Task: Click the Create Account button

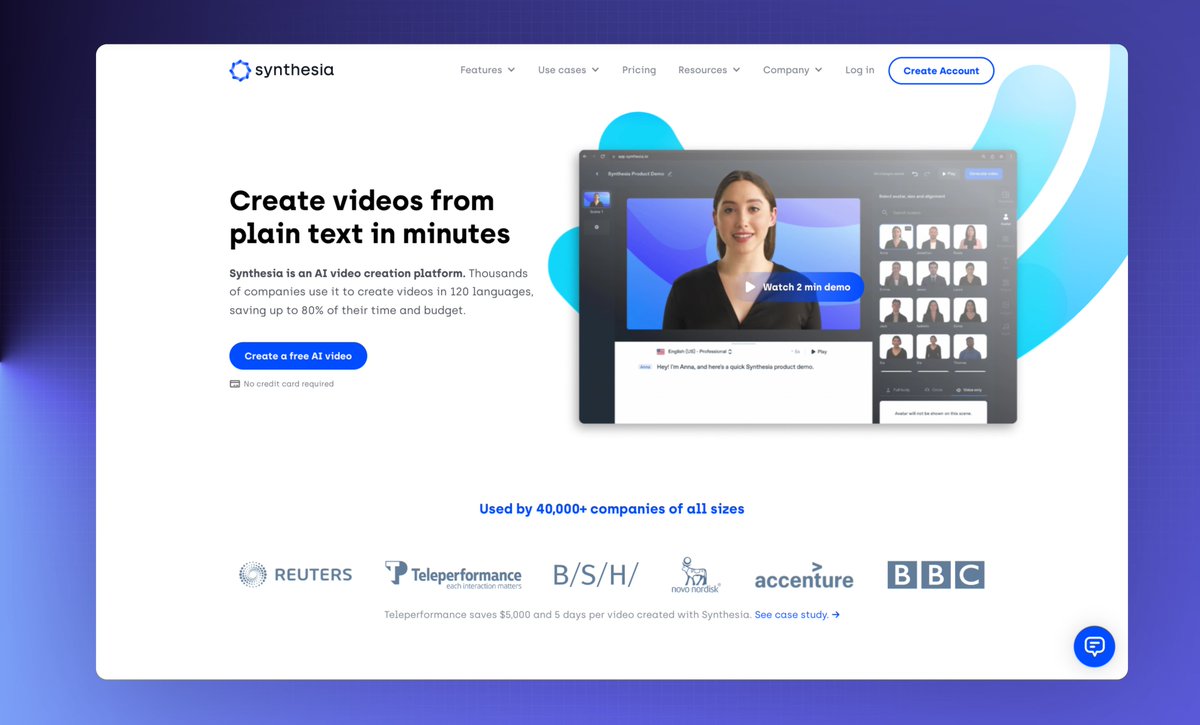Action: [x=941, y=71]
